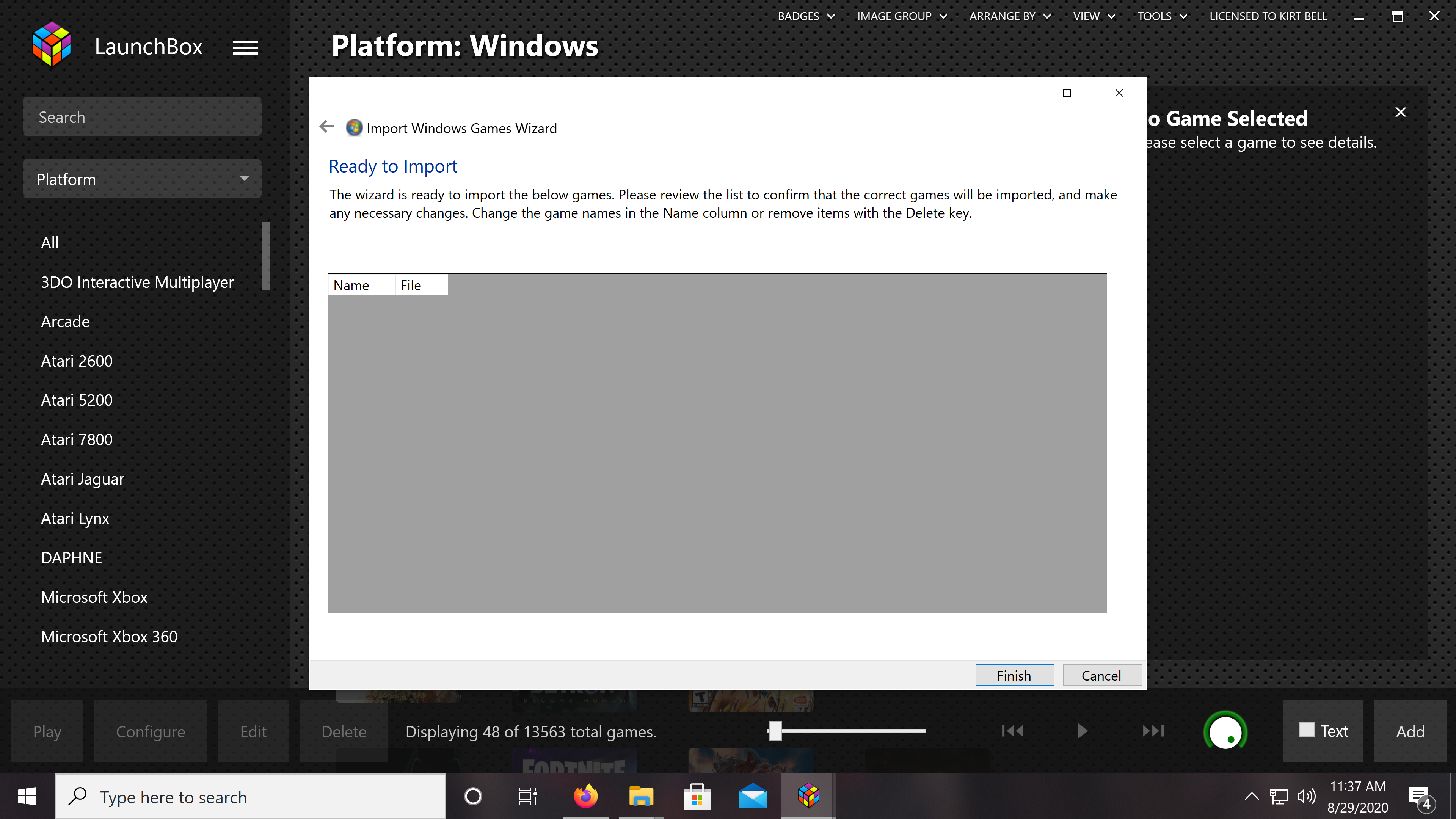This screenshot has width=1456, height=819.
Task: Maximize the Import Wizard dialog
Action: tap(1067, 93)
